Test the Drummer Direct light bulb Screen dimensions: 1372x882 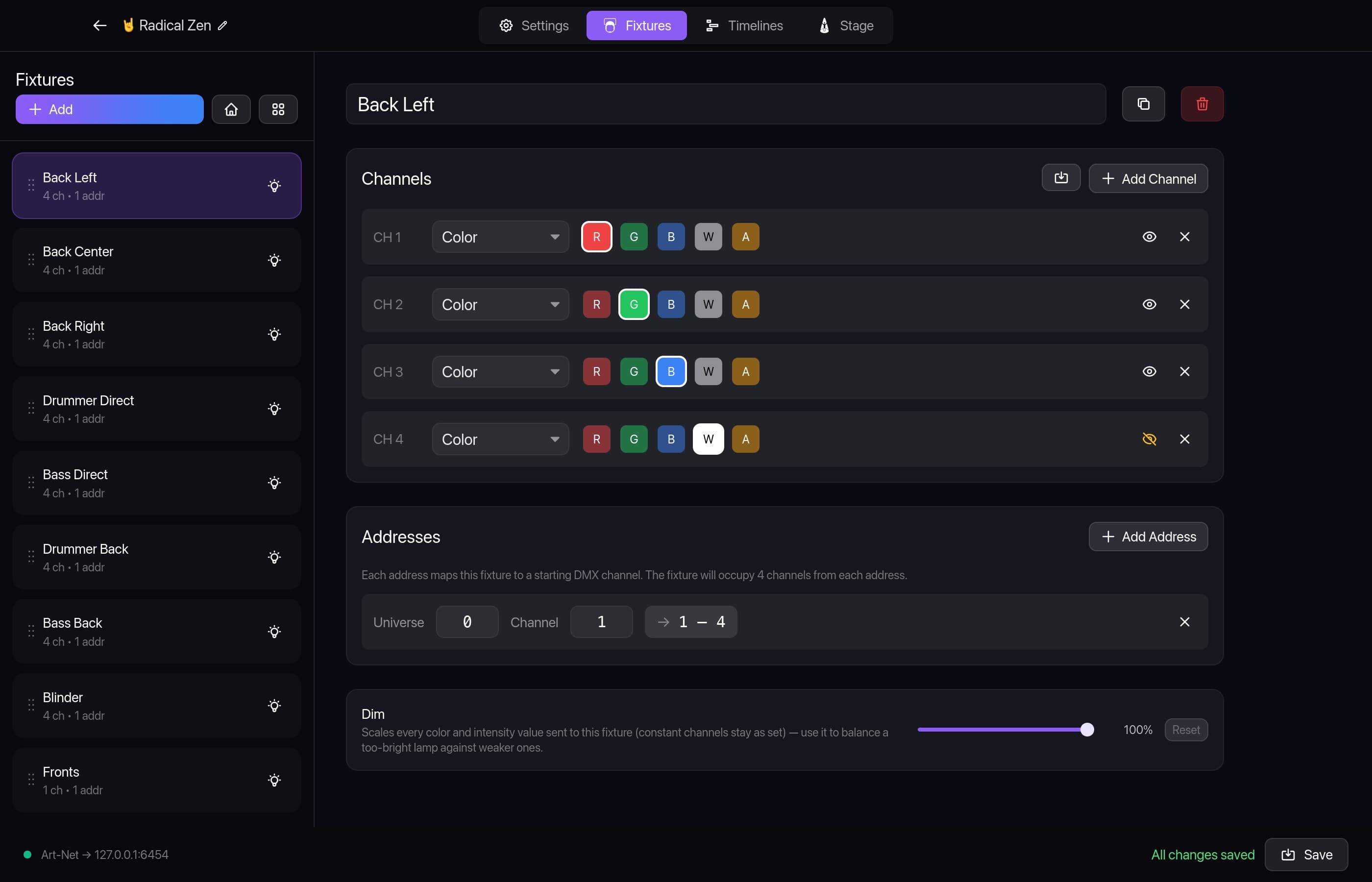click(x=274, y=409)
